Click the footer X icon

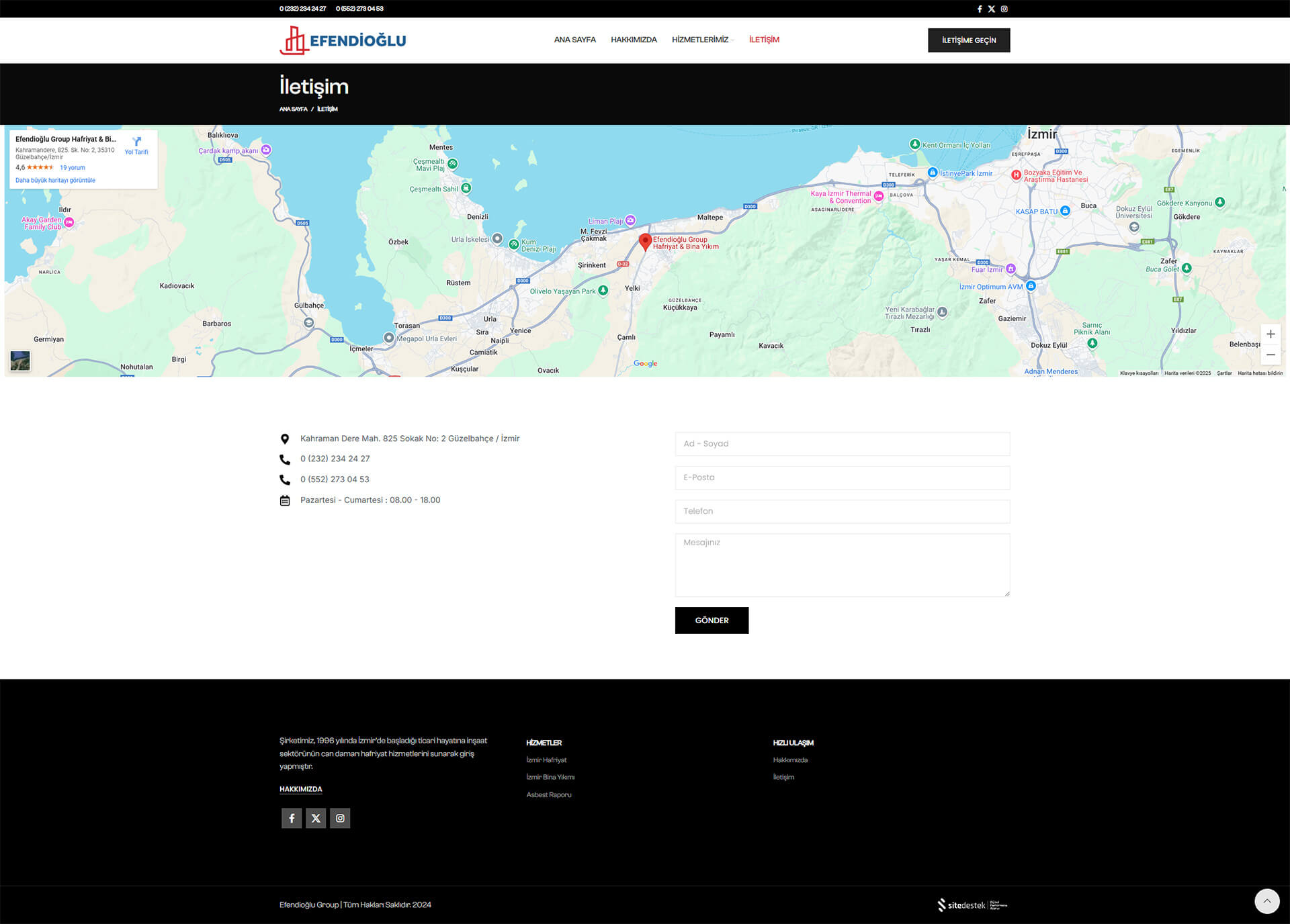316,818
